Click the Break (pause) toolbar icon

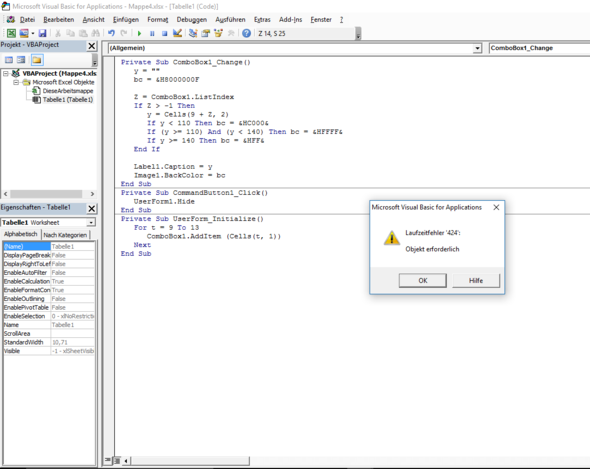pos(152,33)
